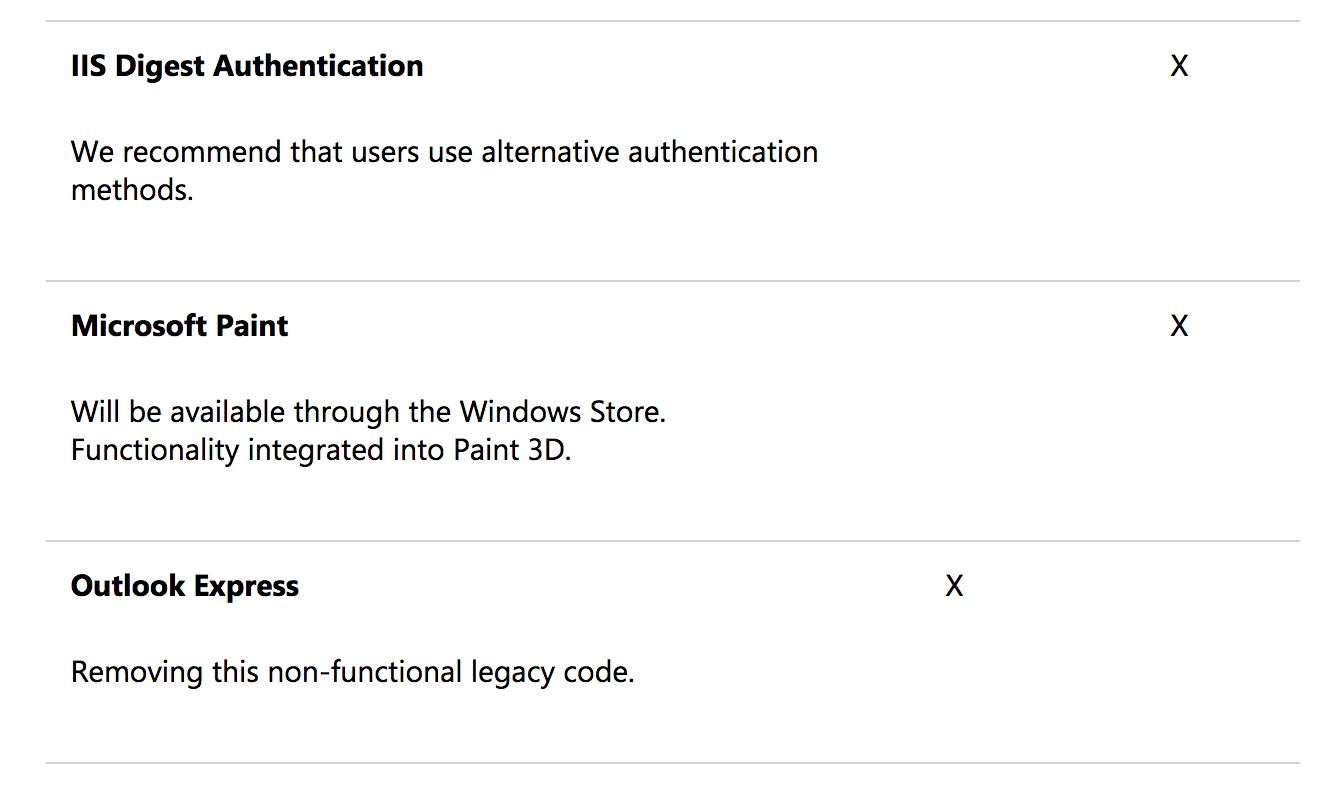Select the IIS Digest Authentication heading
The width and height of the screenshot is (1322, 788).
(x=247, y=66)
